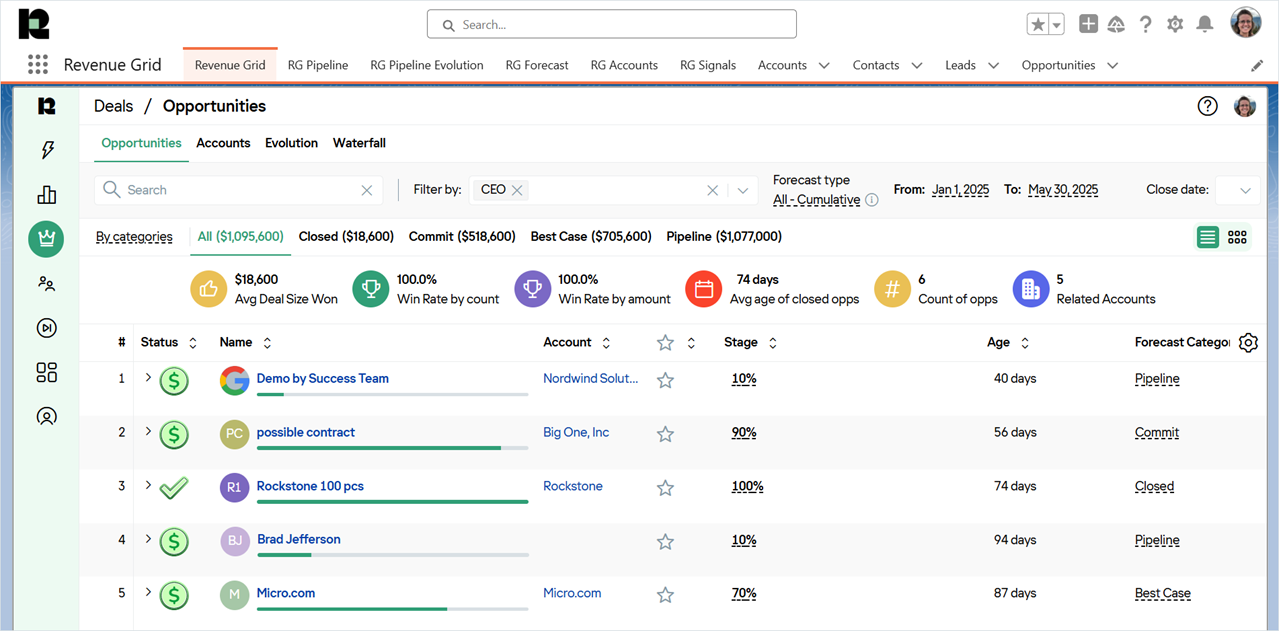Click the Avg age calendar icon
The image size is (1279, 631).
coord(704,289)
